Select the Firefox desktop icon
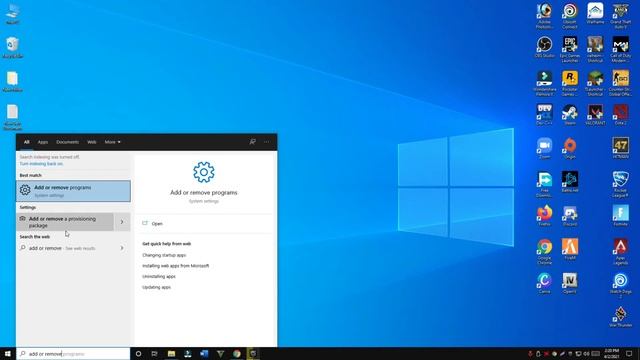 click(544, 216)
